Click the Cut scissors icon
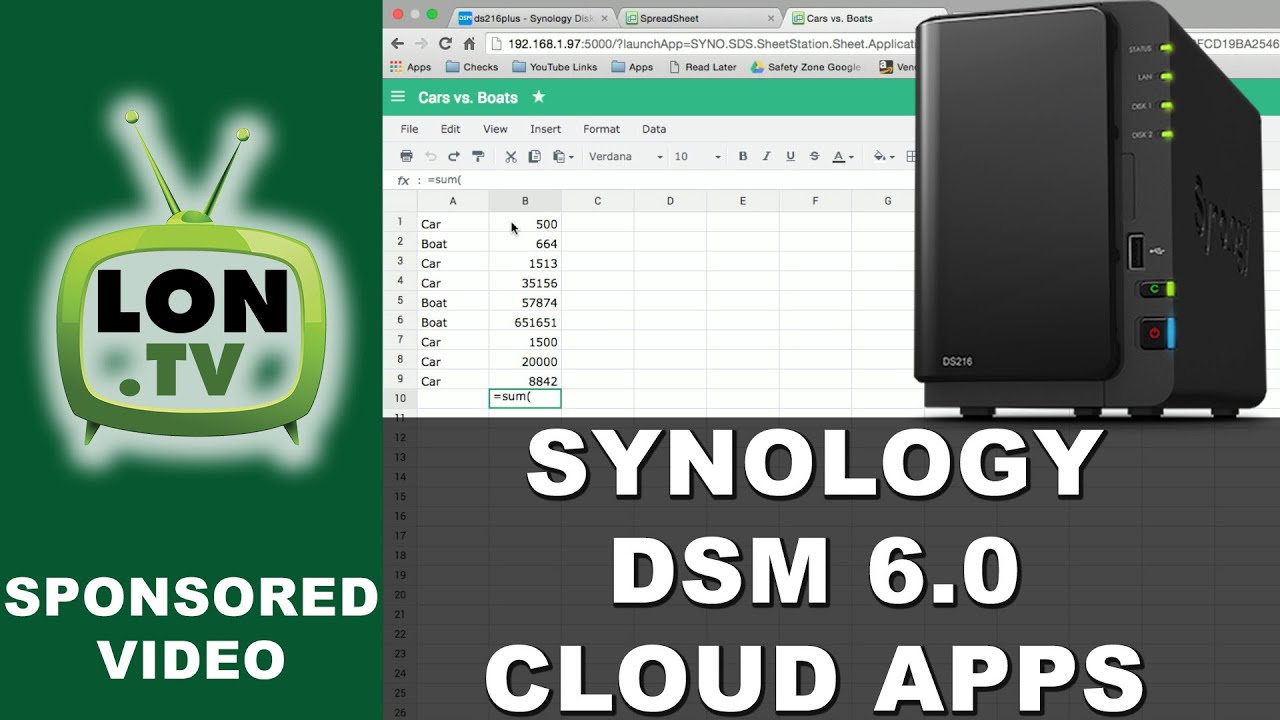The height and width of the screenshot is (720, 1280). click(510, 156)
